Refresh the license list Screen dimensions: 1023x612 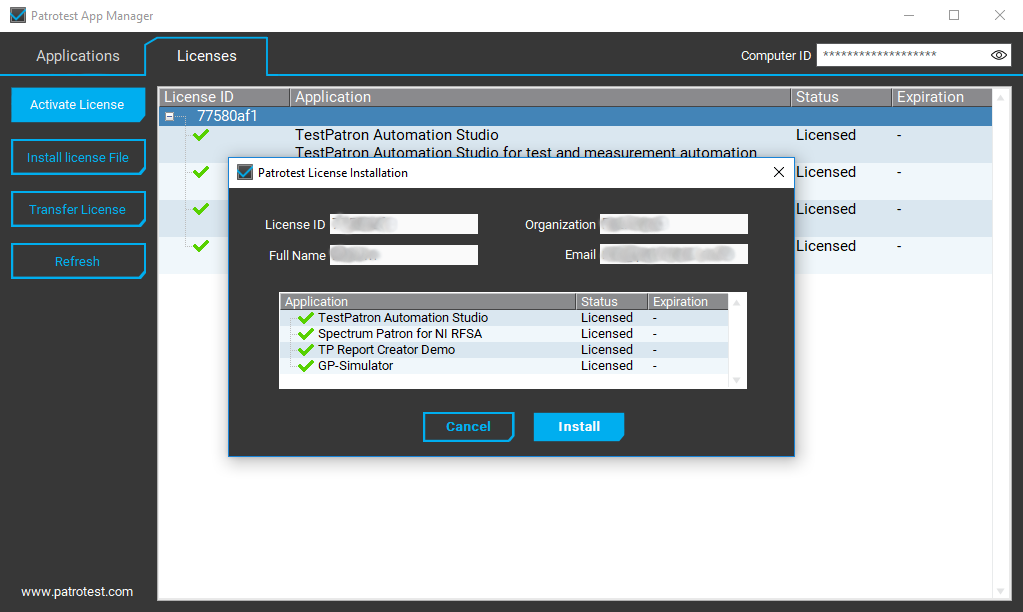[x=77, y=261]
